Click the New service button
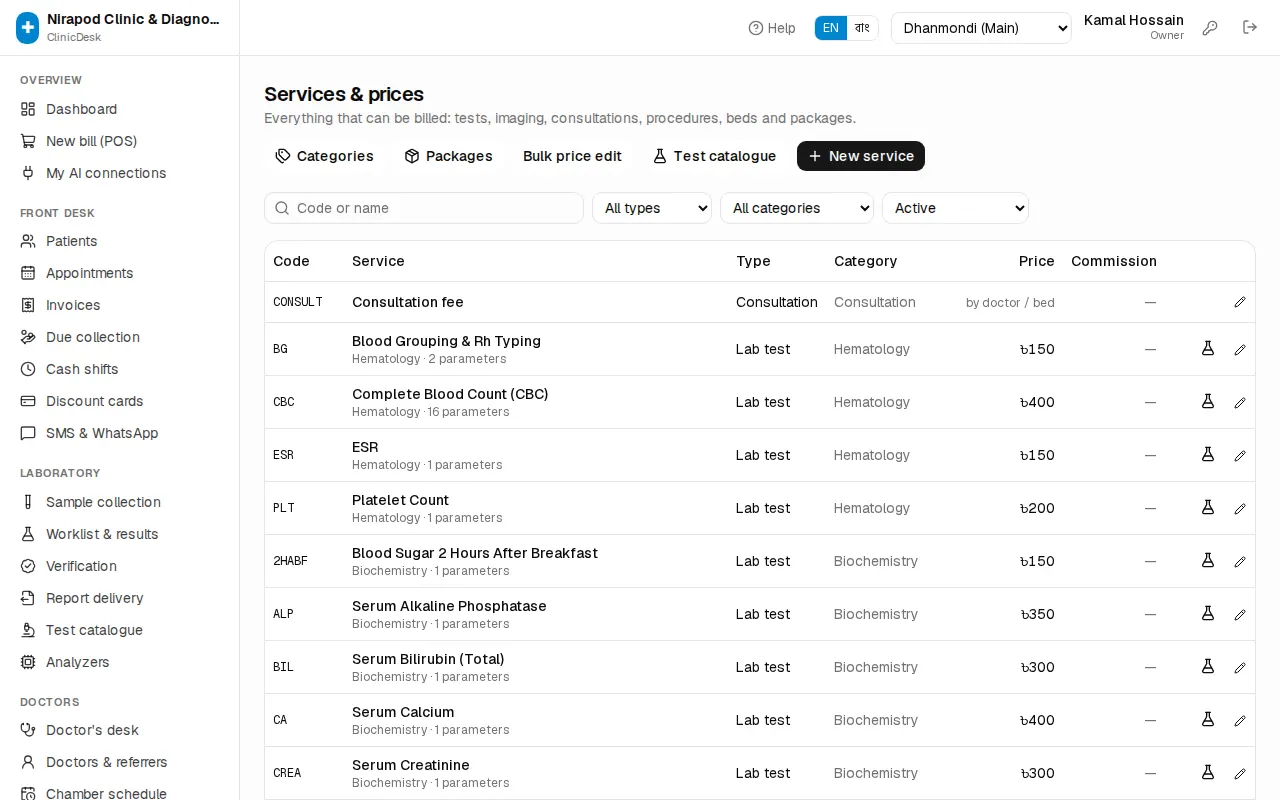Viewport: 1280px width, 800px height. coord(861,156)
